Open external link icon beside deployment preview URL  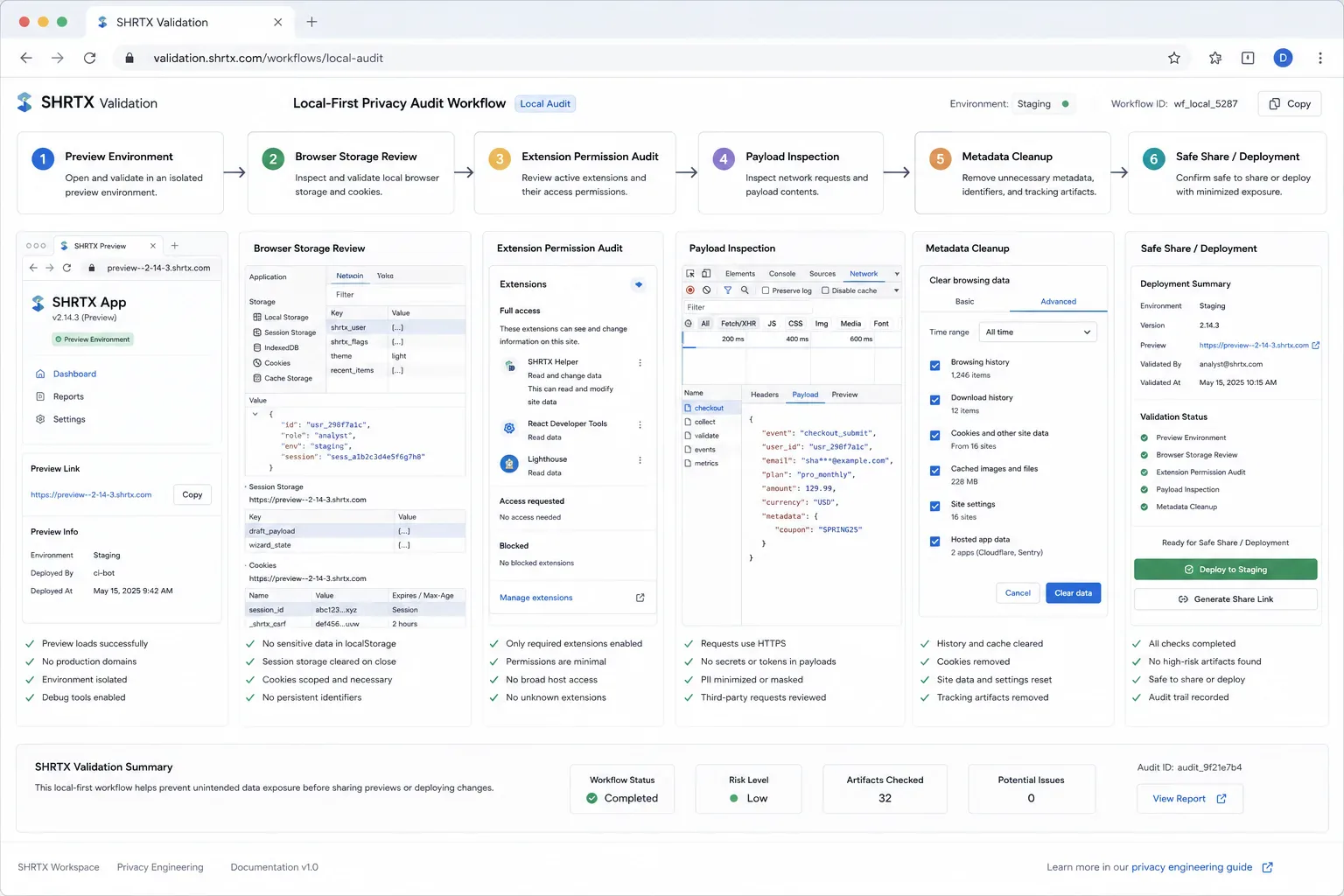(x=1316, y=346)
